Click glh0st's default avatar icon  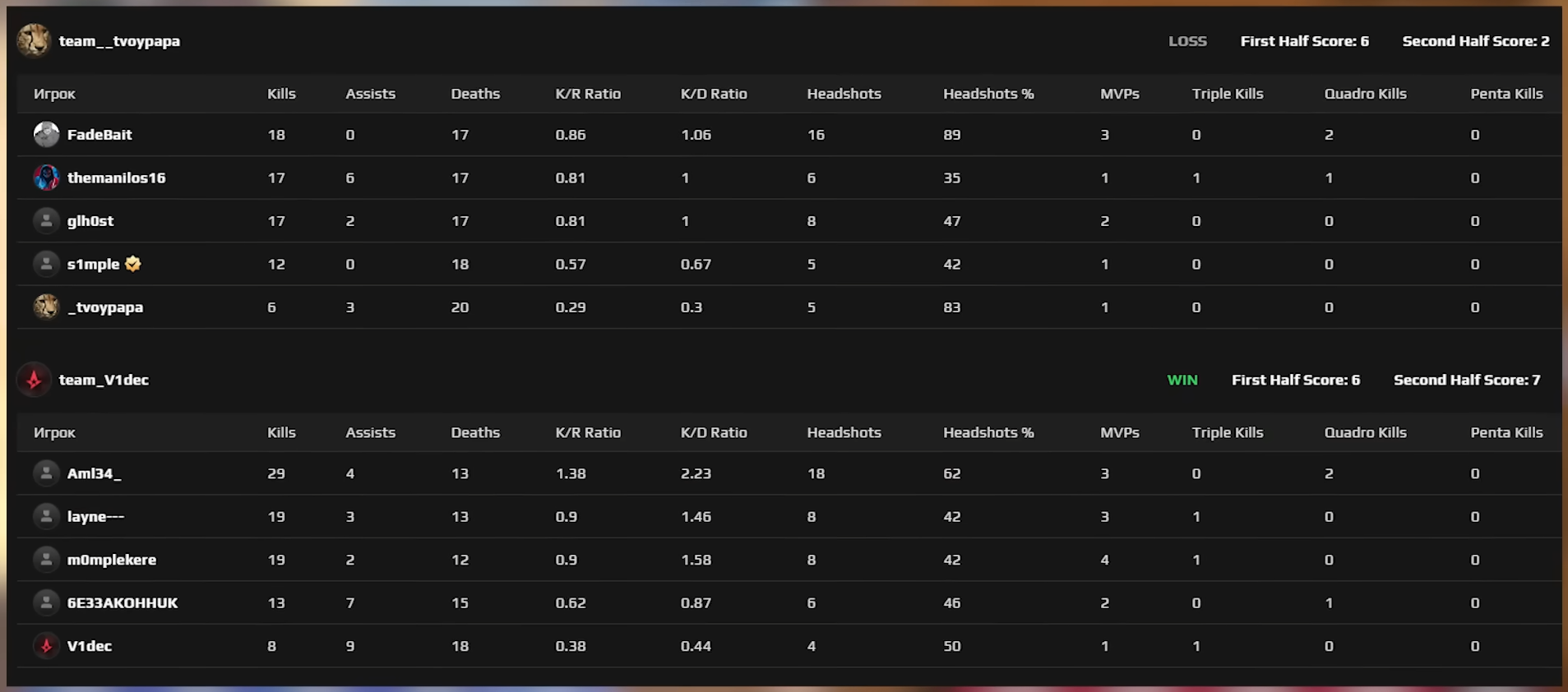pyautogui.click(x=46, y=220)
